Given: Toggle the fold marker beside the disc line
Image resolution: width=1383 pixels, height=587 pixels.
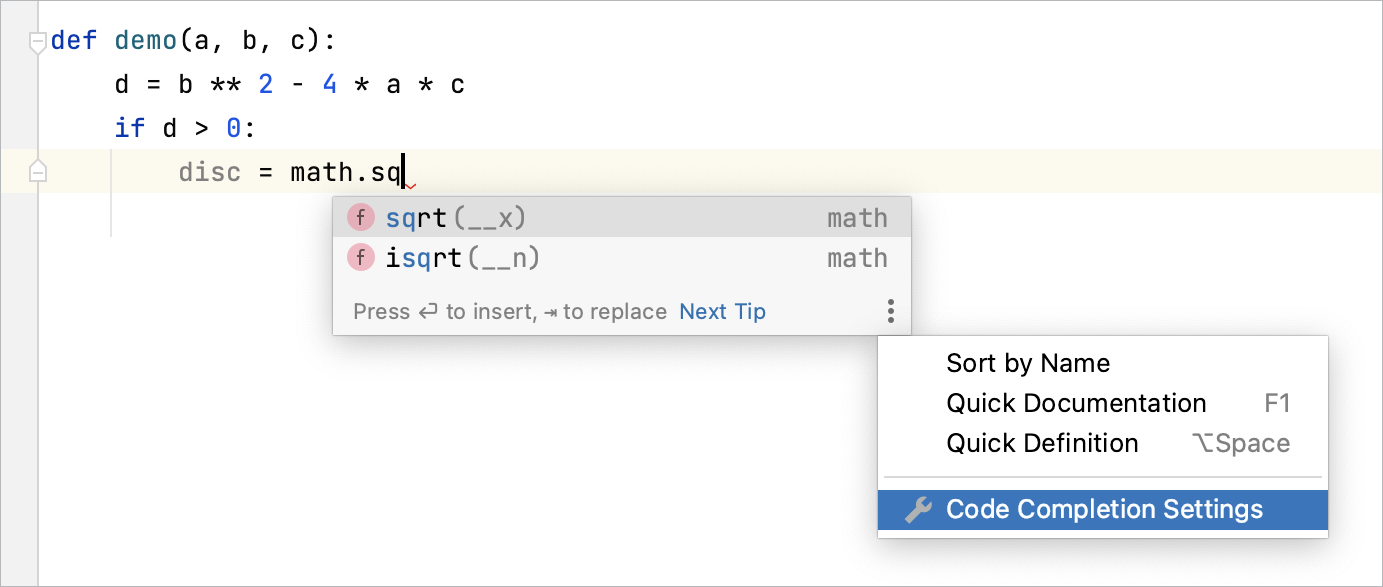Looking at the screenshot, I should pos(38,172).
